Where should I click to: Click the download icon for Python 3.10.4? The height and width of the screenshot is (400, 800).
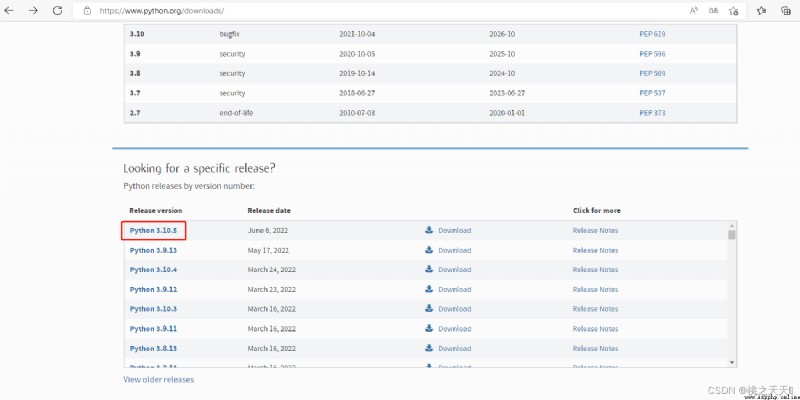click(429, 269)
